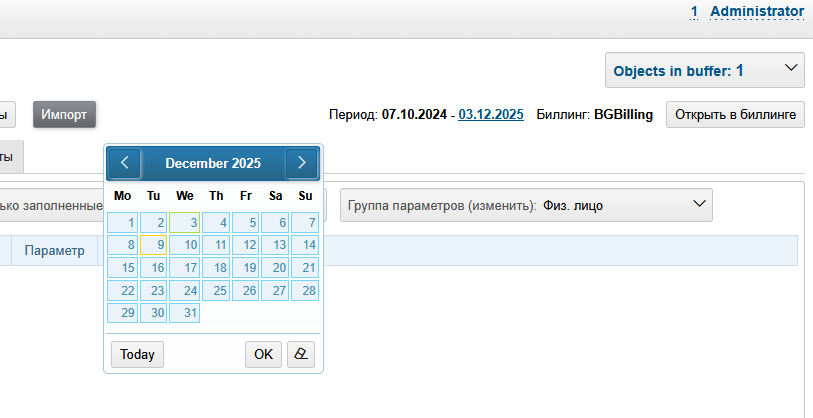Click the December 2025 calendar title
The height and width of the screenshot is (418, 813).
click(213, 163)
